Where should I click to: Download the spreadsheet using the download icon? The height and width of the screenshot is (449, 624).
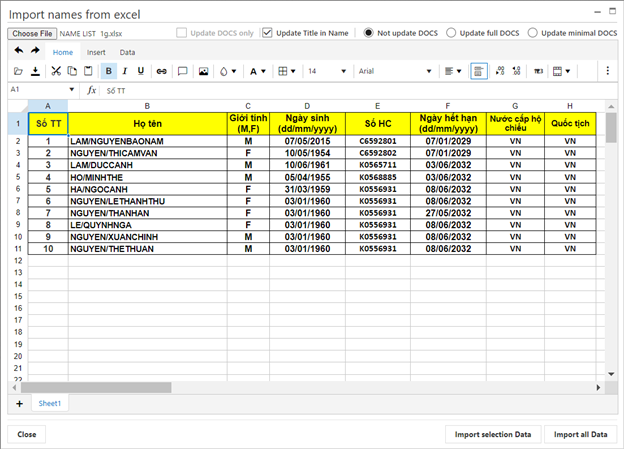pyautogui.click(x=35, y=71)
